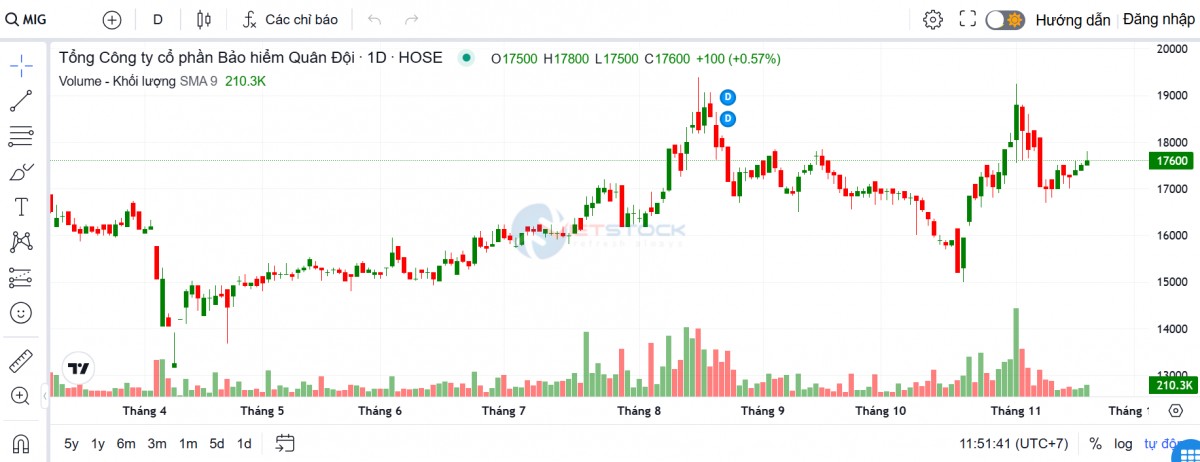The height and width of the screenshot is (462, 1200).
Task: Switch to the 1y time range
Action: click(98, 443)
